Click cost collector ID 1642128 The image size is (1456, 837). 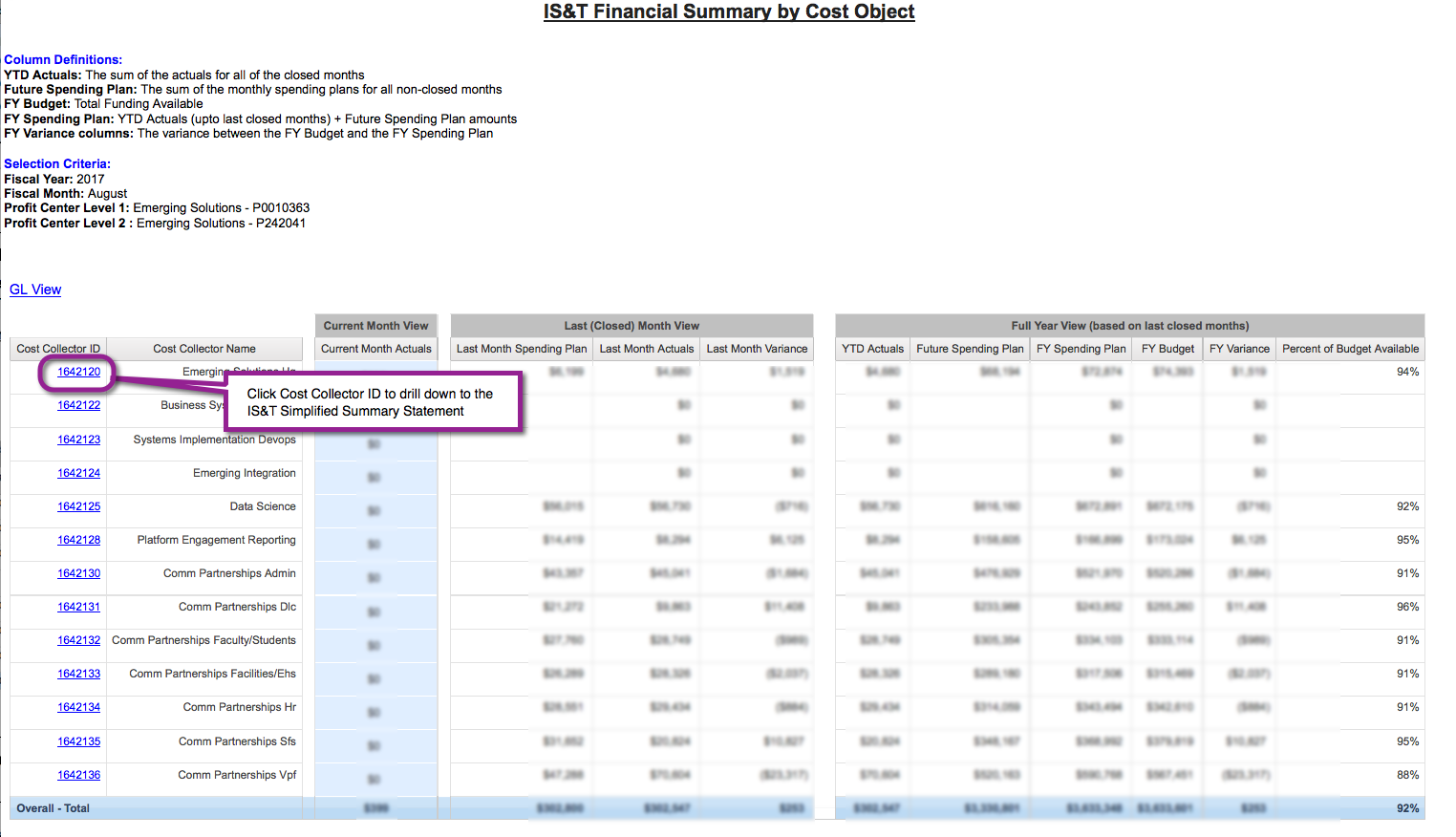click(78, 540)
